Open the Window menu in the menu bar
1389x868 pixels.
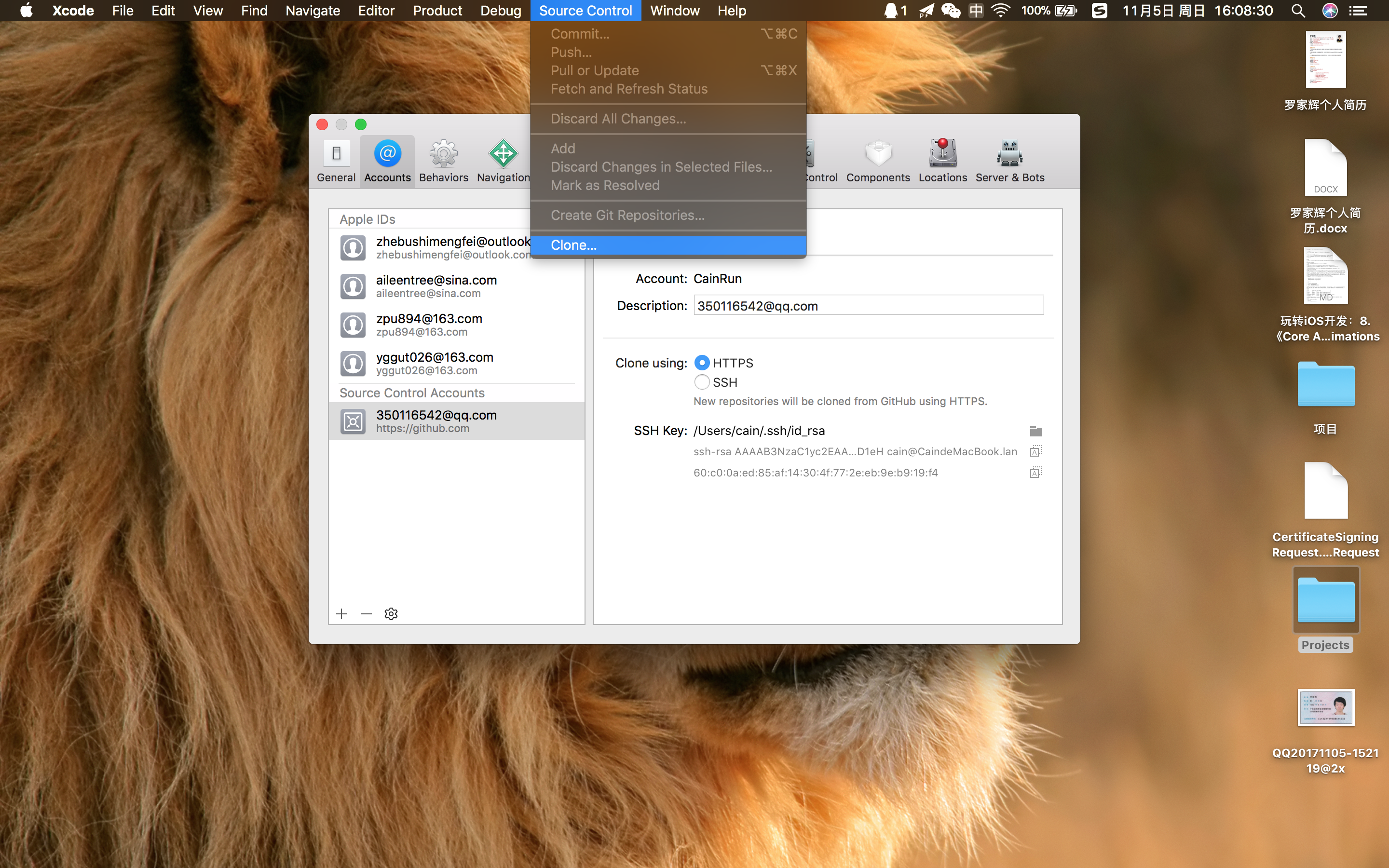[x=674, y=11]
